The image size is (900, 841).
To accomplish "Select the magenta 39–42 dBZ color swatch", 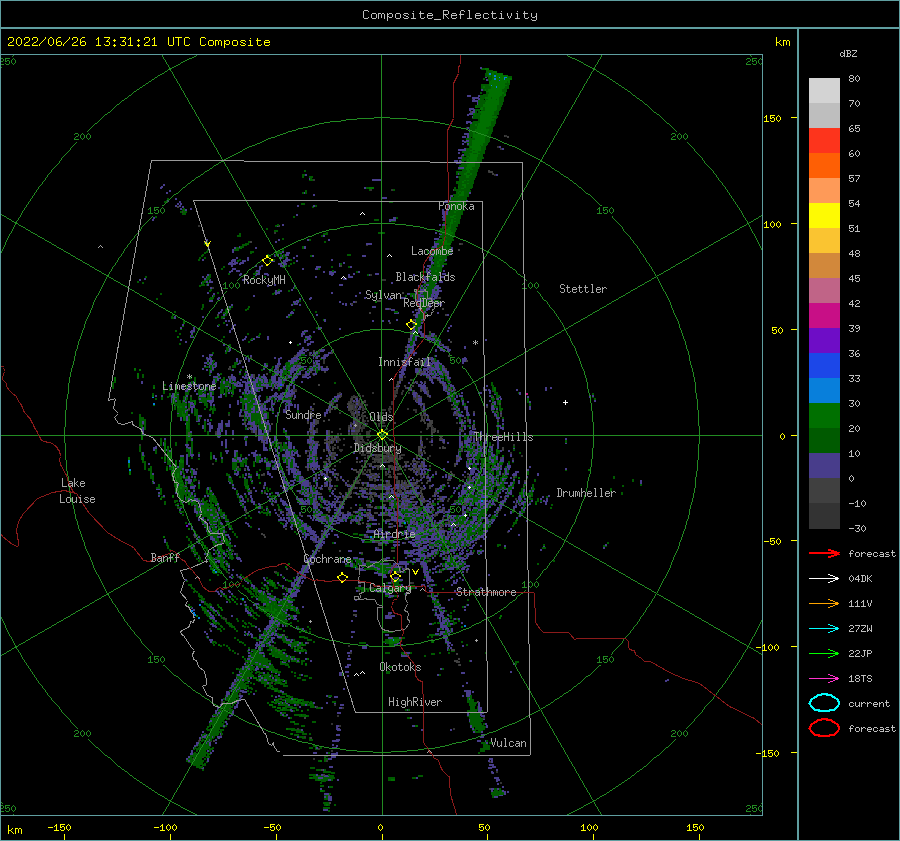I will pyautogui.click(x=825, y=316).
